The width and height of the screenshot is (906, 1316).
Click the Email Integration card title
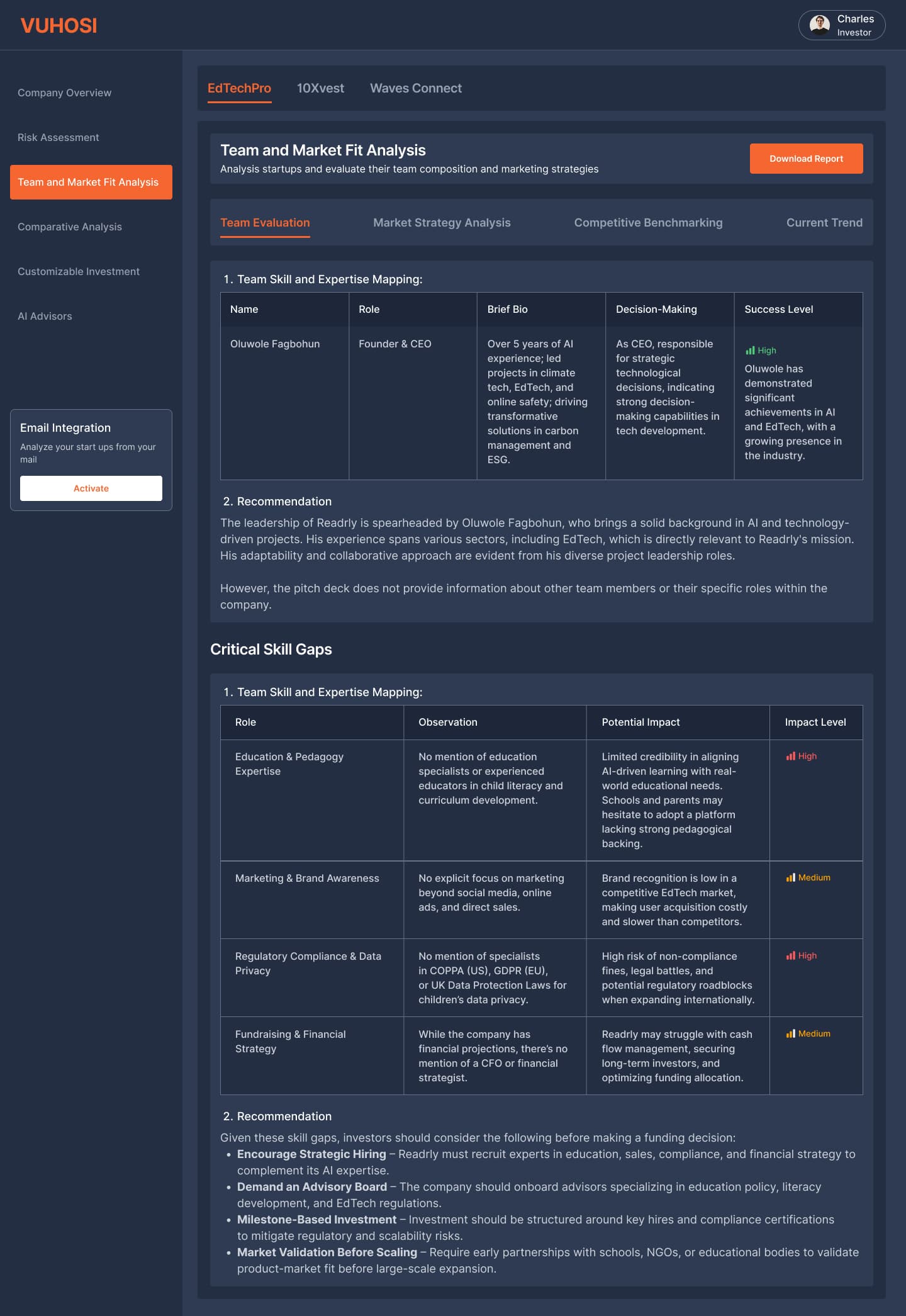[x=65, y=428]
